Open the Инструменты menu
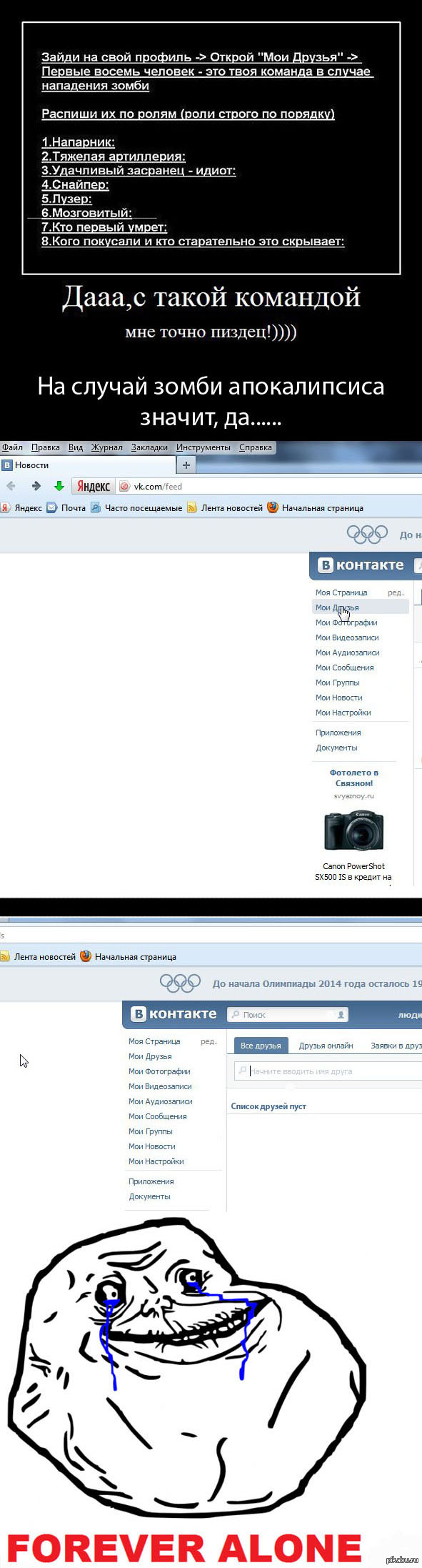The width and height of the screenshot is (422, 1568). coord(204,447)
